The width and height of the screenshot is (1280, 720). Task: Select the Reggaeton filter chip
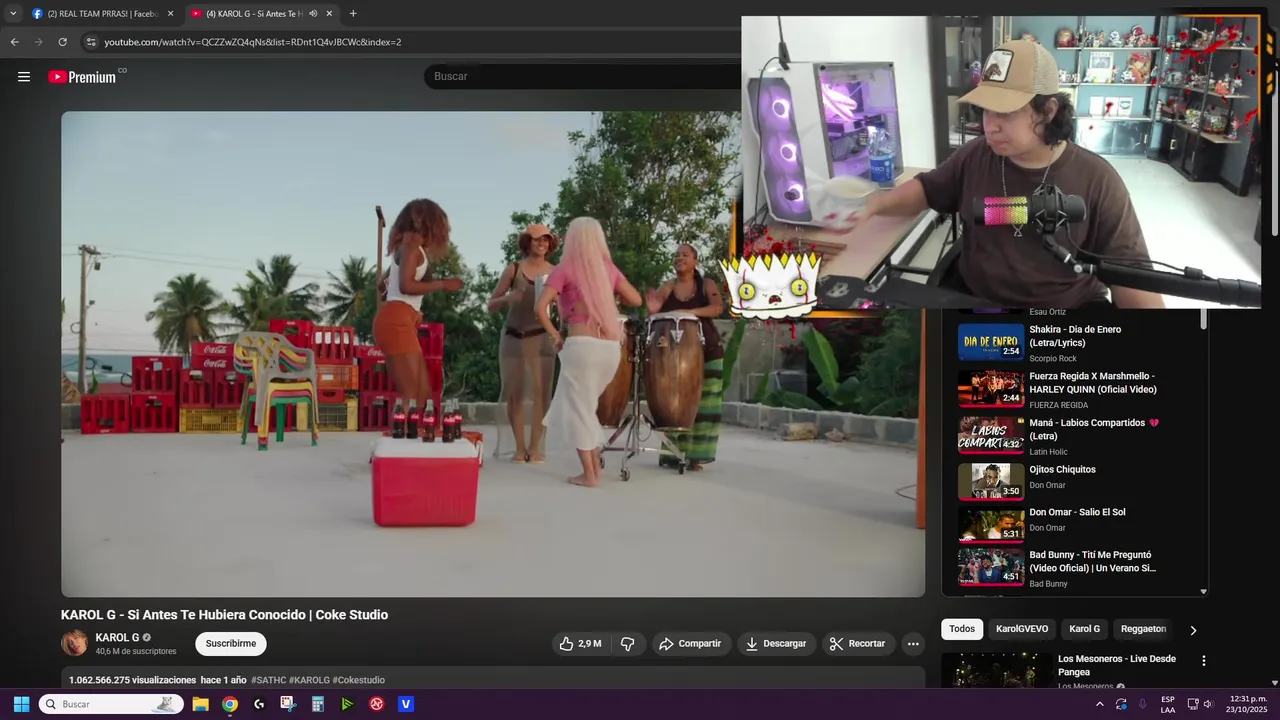pos(1143,629)
